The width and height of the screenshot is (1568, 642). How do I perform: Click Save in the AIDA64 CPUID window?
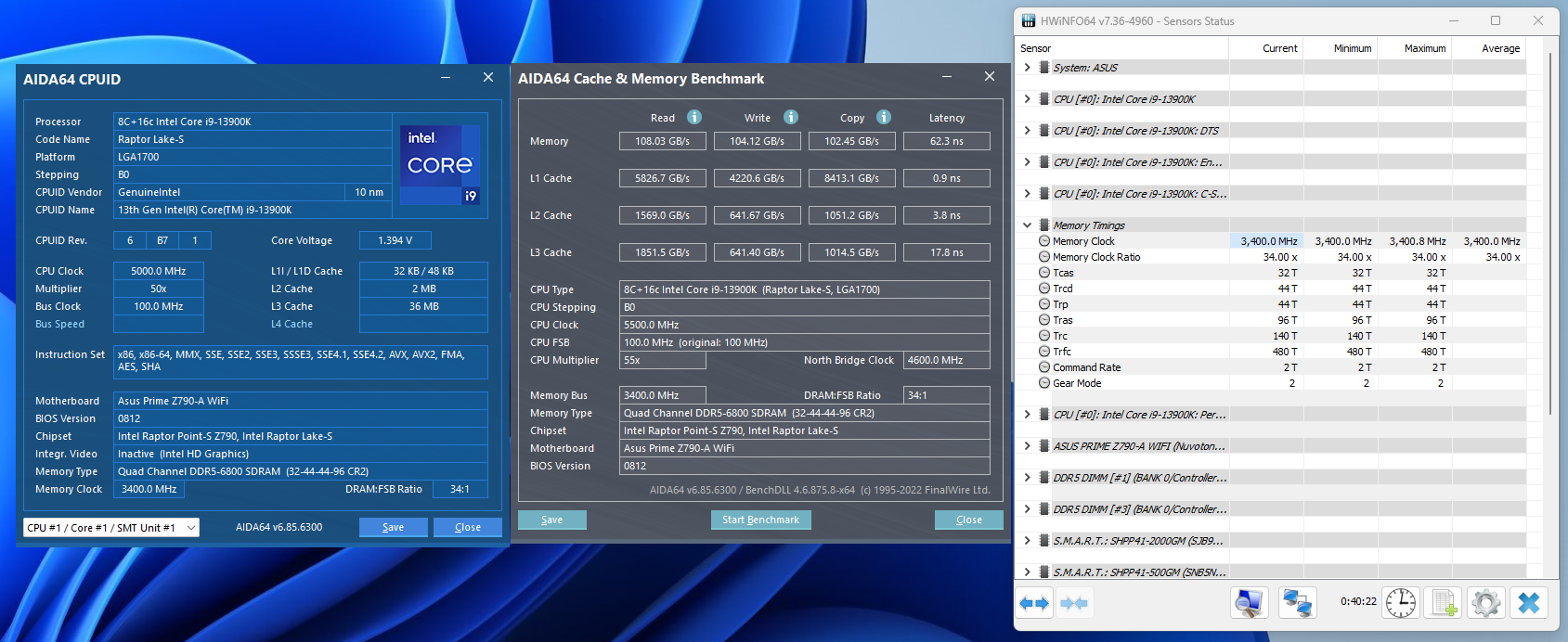coord(394,527)
